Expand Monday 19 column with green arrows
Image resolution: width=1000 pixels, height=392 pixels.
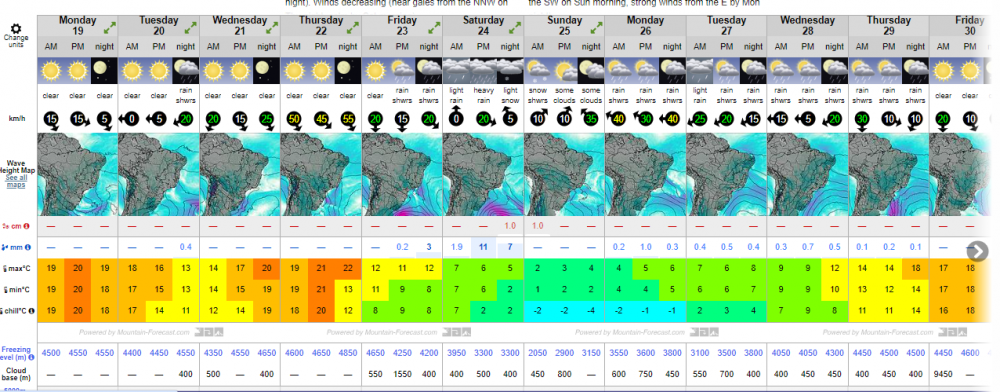click(110, 27)
